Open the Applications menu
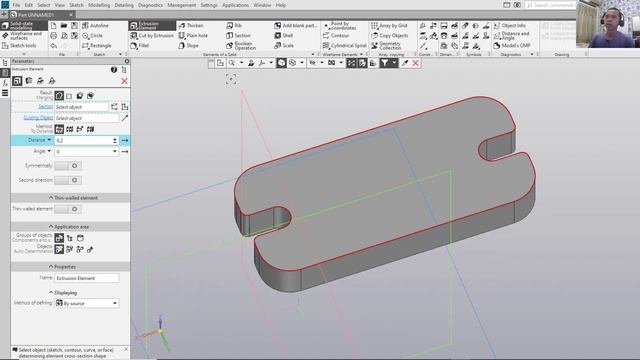This screenshot has height=360, width=640. tap(236, 5)
